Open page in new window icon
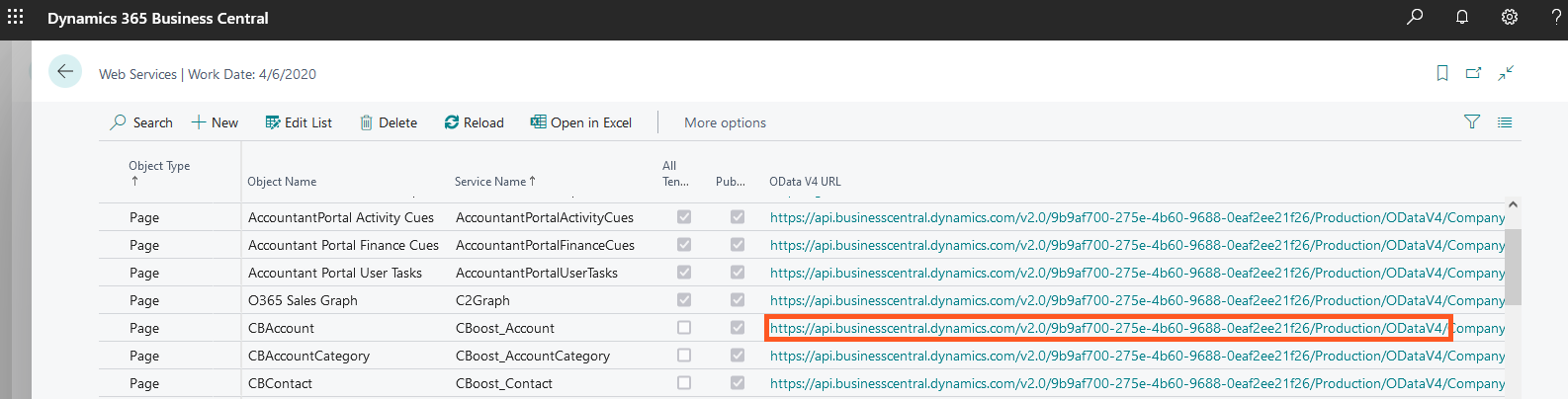This screenshot has width=1568, height=399. [x=1473, y=73]
